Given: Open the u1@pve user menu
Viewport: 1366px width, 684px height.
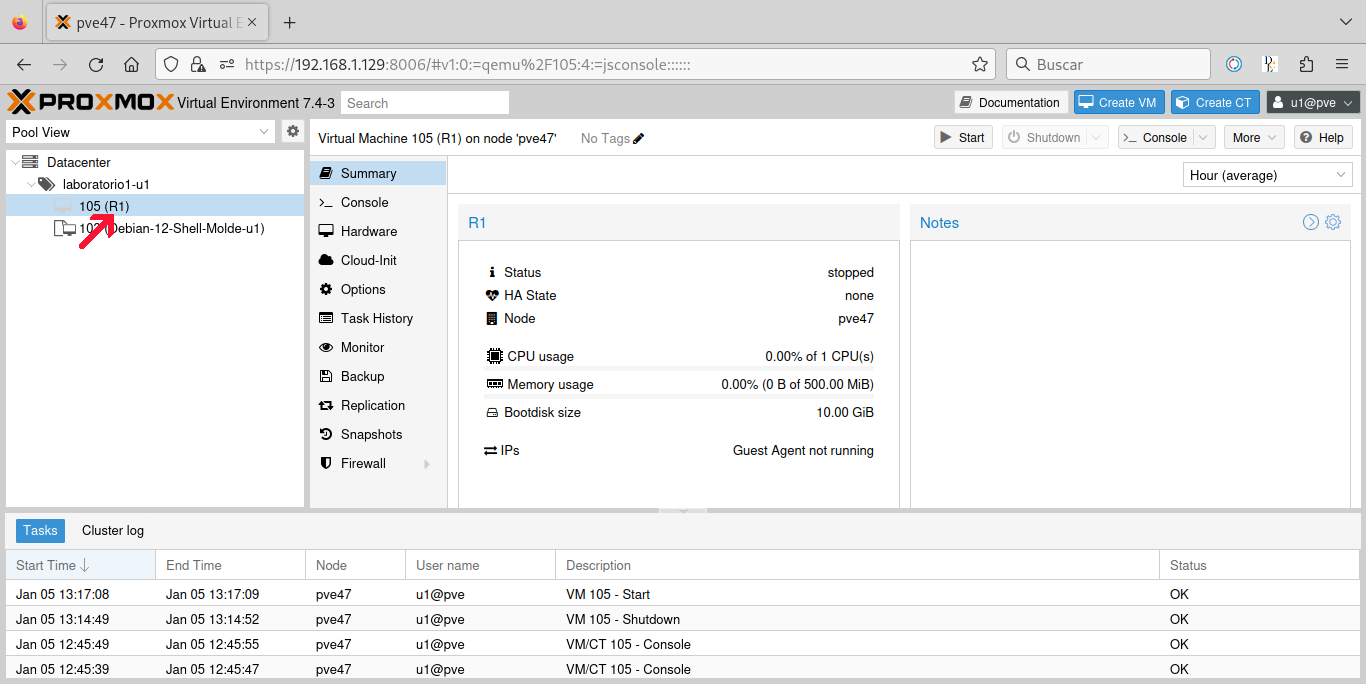Looking at the screenshot, I should click(x=1313, y=102).
